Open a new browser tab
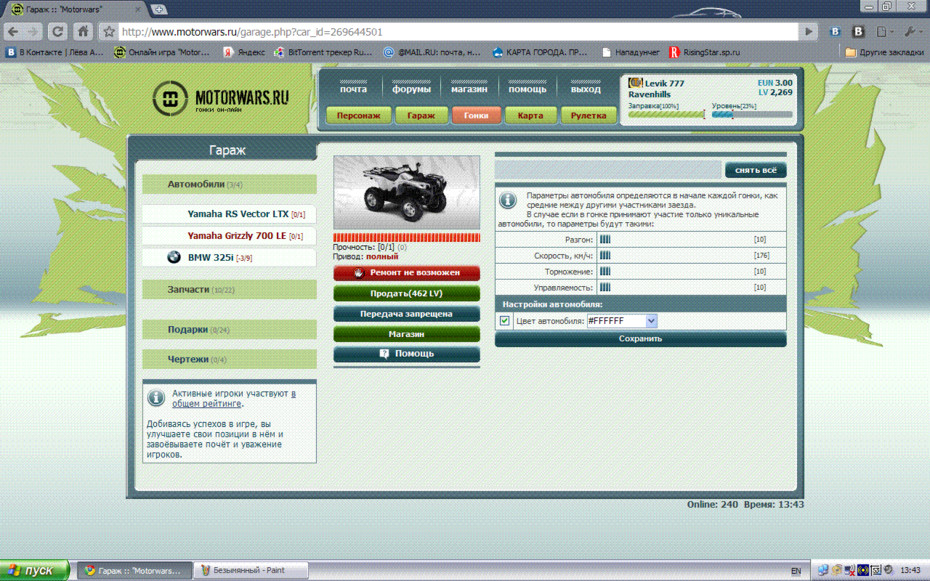 click(x=158, y=9)
